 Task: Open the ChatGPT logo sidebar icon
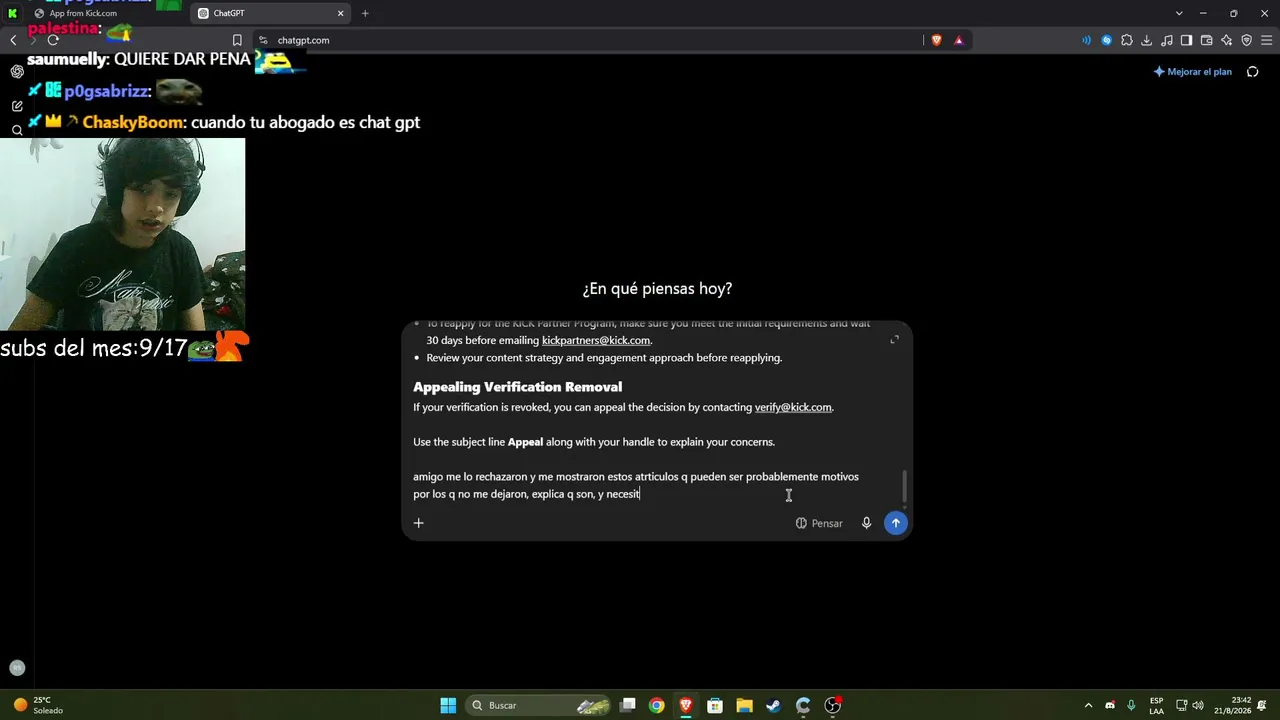(17, 72)
